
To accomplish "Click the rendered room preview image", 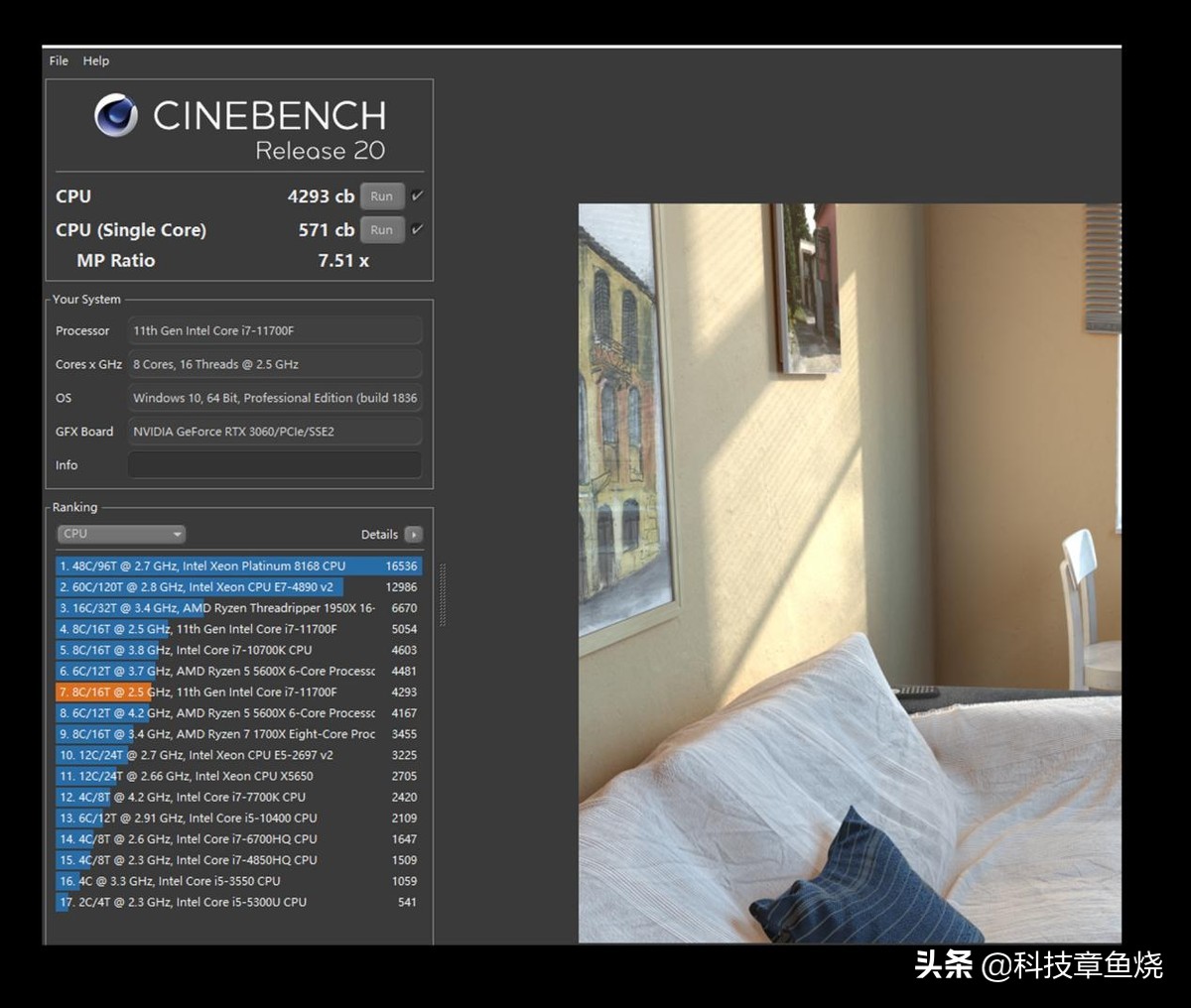I will point(850,572).
